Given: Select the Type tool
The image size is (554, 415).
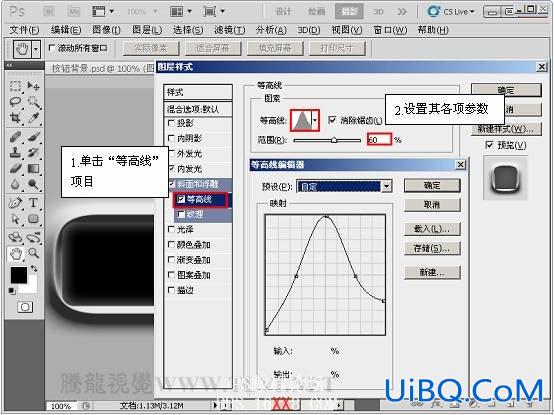Looking at the screenshot, I should (x=34, y=203).
